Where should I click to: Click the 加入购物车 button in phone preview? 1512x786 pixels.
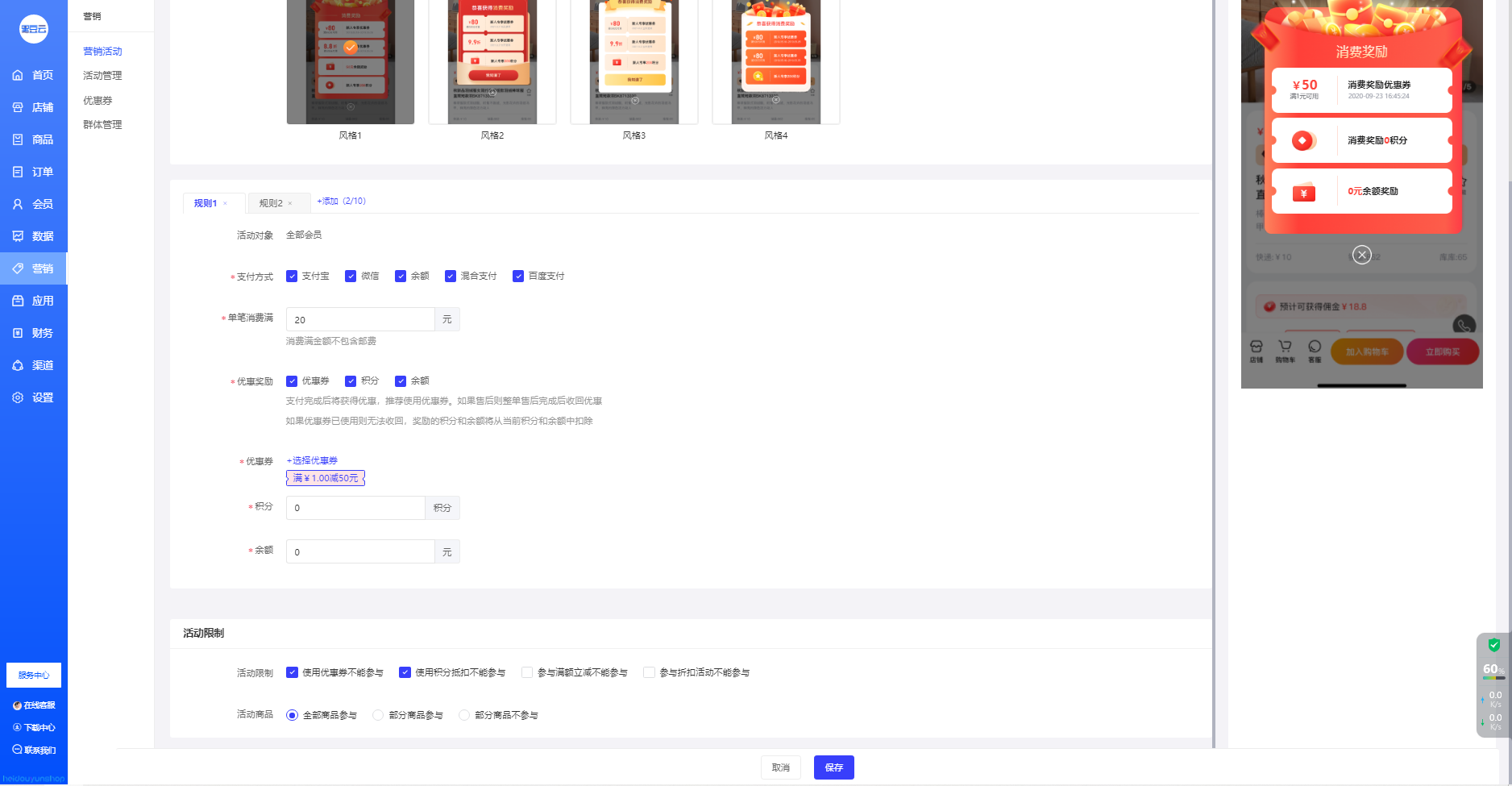pyautogui.click(x=1367, y=352)
